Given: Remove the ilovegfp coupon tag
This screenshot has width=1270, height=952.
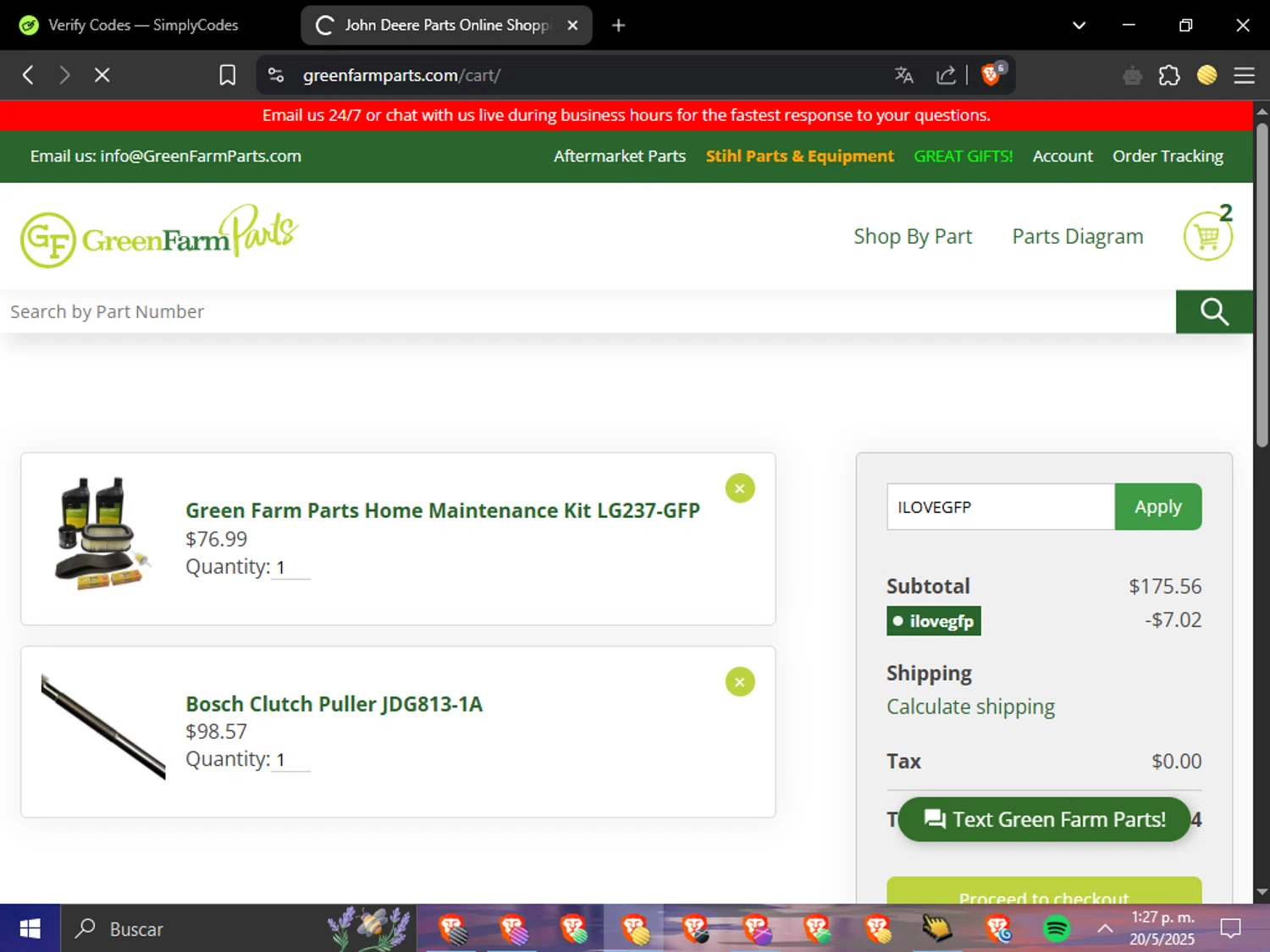Looking at the screenshot, I should (934, 620).
